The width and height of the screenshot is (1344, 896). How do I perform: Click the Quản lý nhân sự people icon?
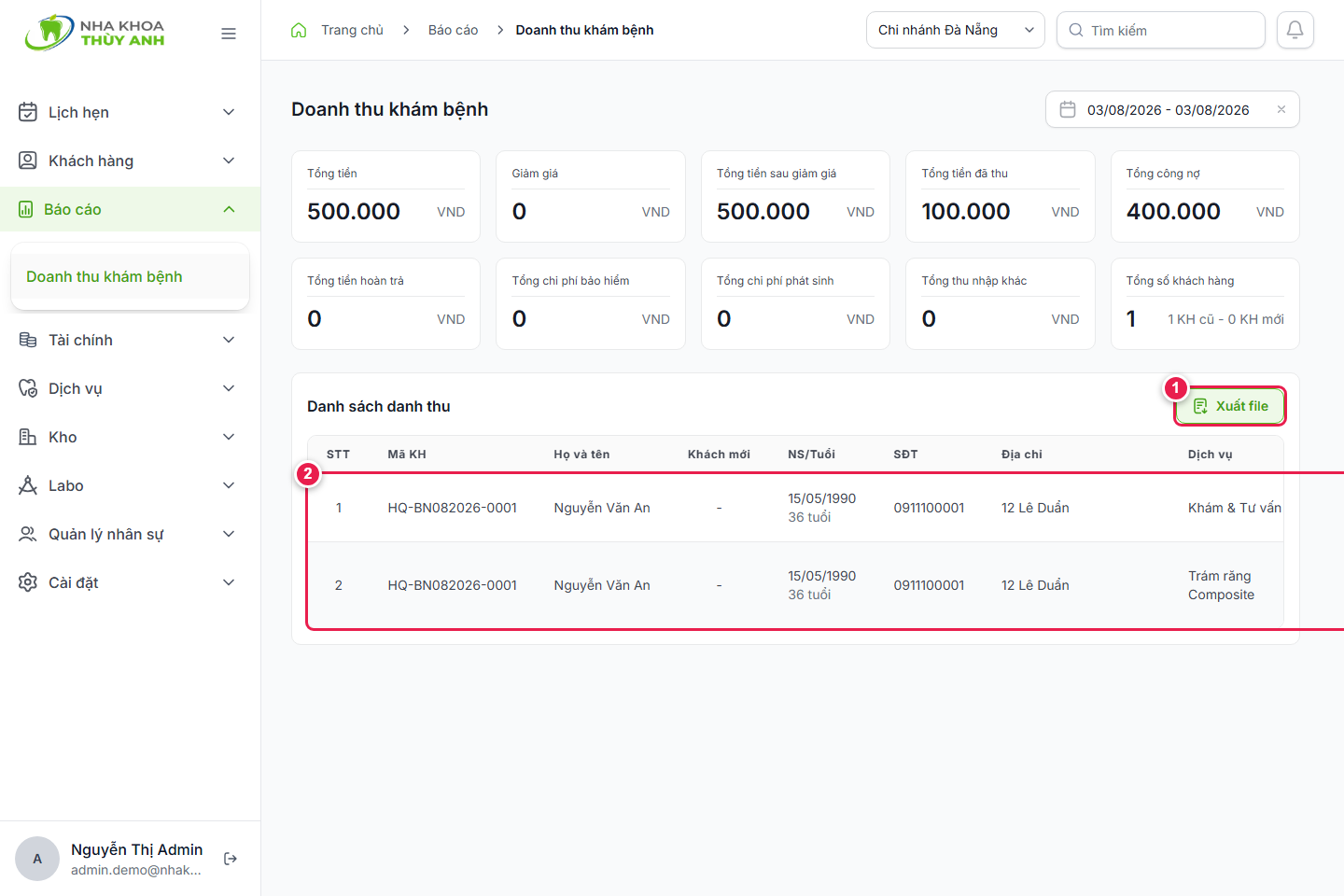(28, 534)
